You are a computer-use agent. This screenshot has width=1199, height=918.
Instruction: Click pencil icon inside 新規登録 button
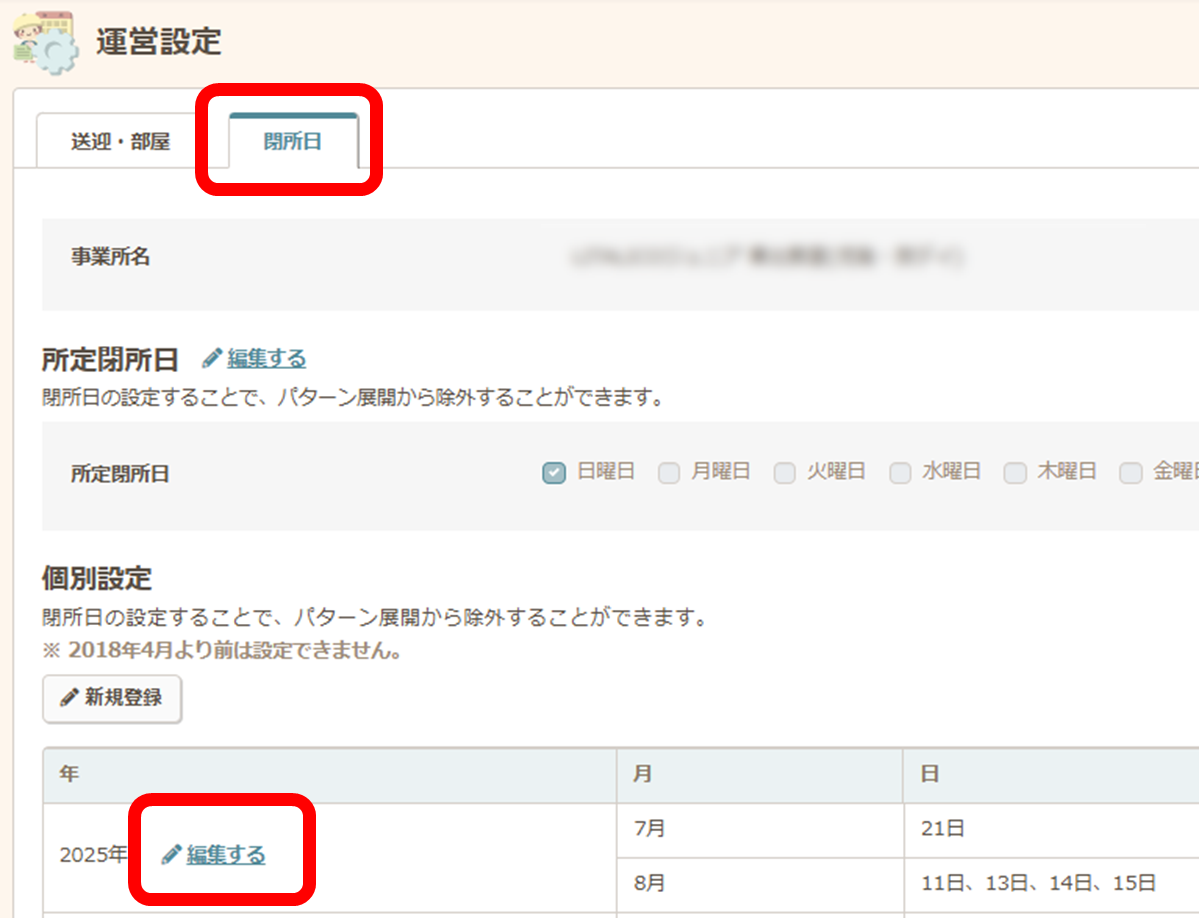(x=69, y=698)
